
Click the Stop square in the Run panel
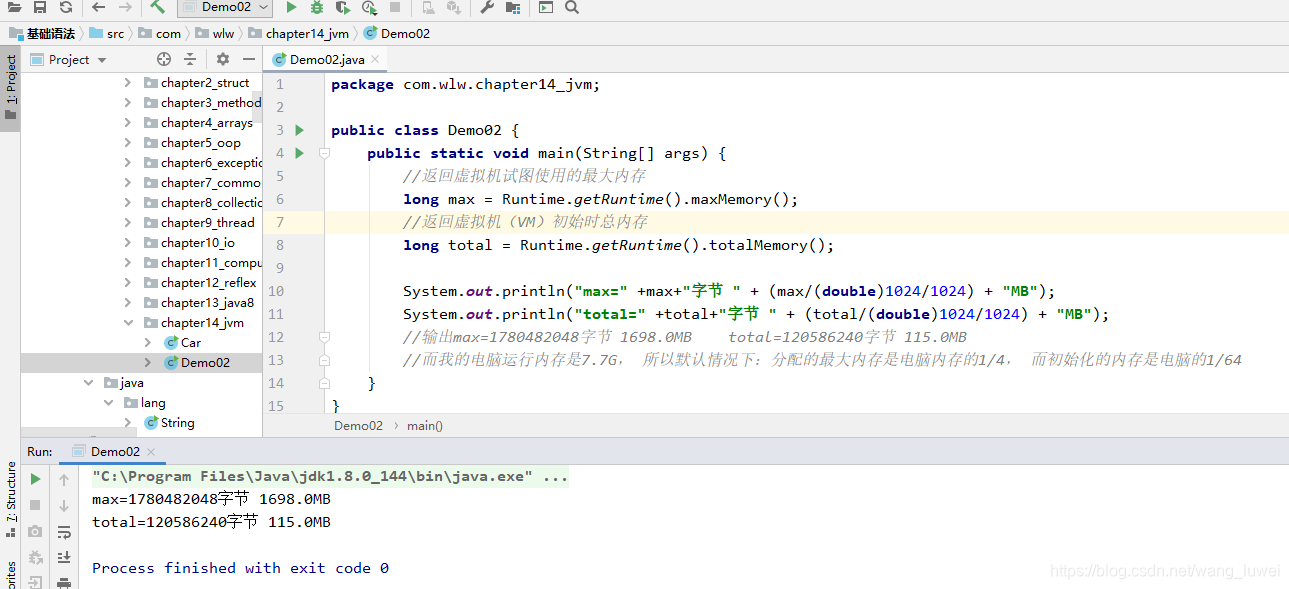tap(36, 505)
